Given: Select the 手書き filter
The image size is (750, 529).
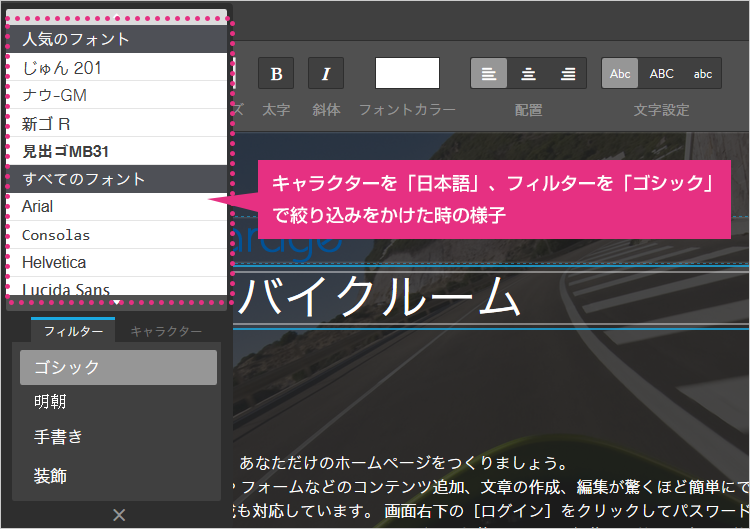Looking at the screenshot, I should [x=118, y=437].
